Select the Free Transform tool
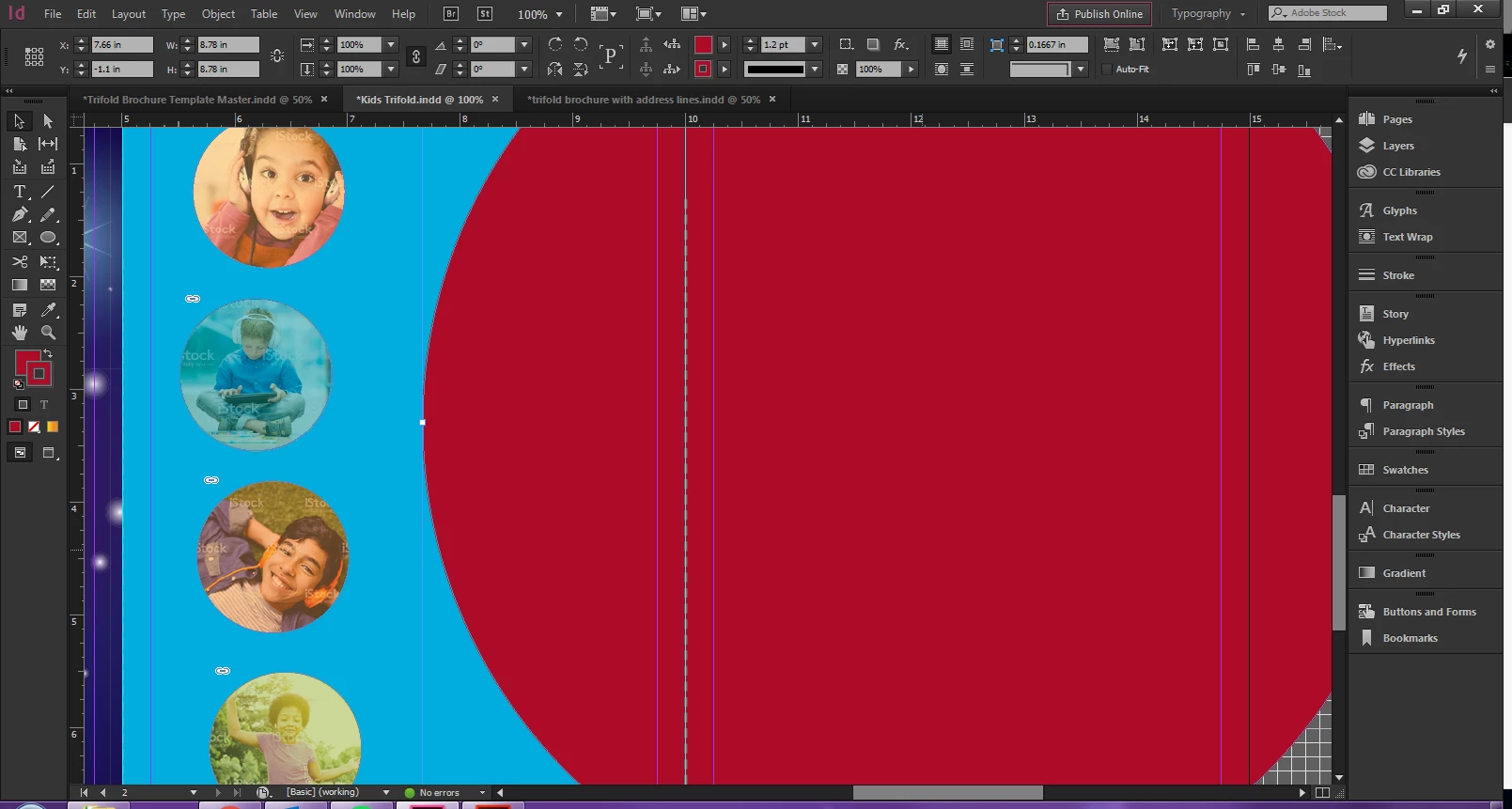Image resolution: width=1512 pixels, height=809 pixels. pyautogui.click(x=48, y=261)
